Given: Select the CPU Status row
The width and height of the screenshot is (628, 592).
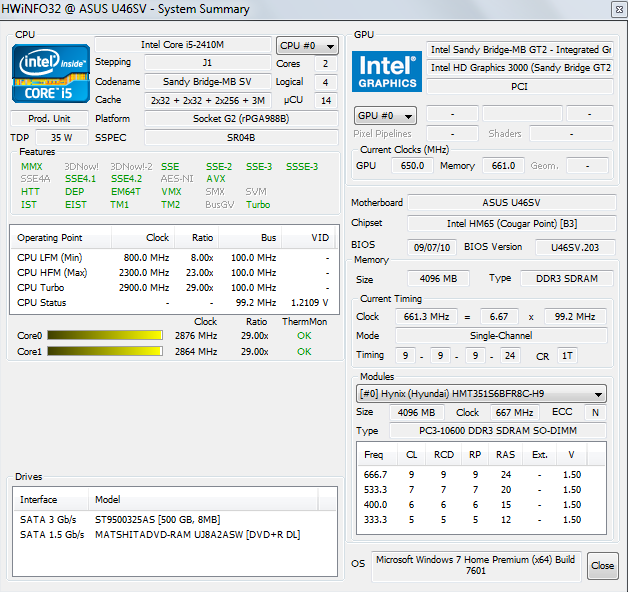Looking at the screenshot, I should pos(174,303).
